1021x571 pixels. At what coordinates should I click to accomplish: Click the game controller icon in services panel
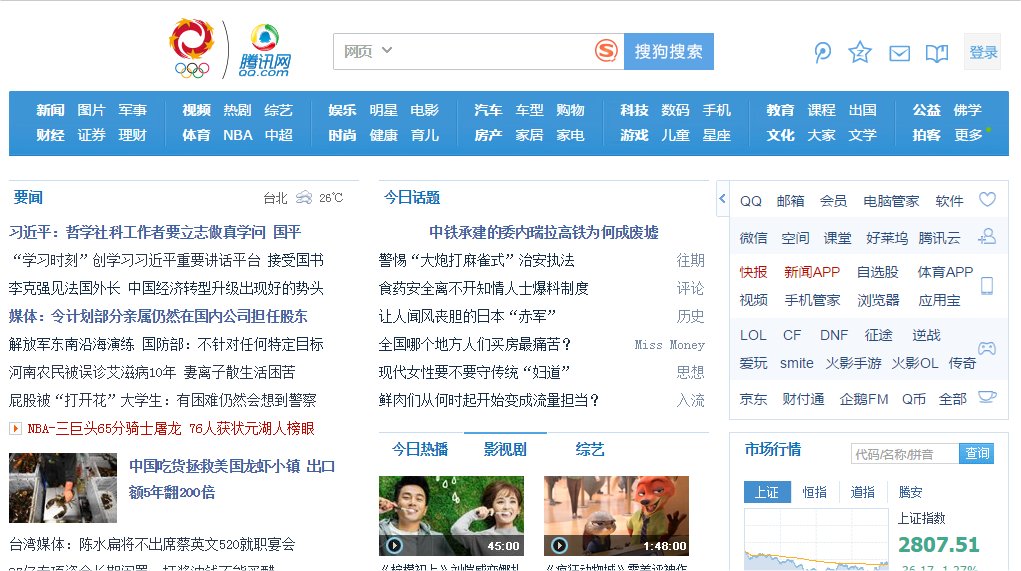point(987,348)
